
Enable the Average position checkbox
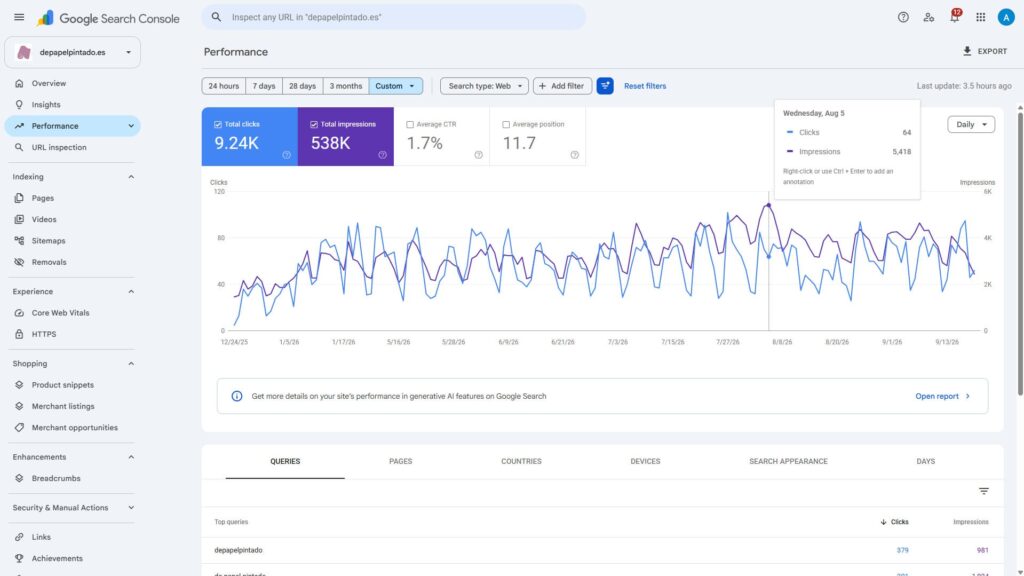506,125
